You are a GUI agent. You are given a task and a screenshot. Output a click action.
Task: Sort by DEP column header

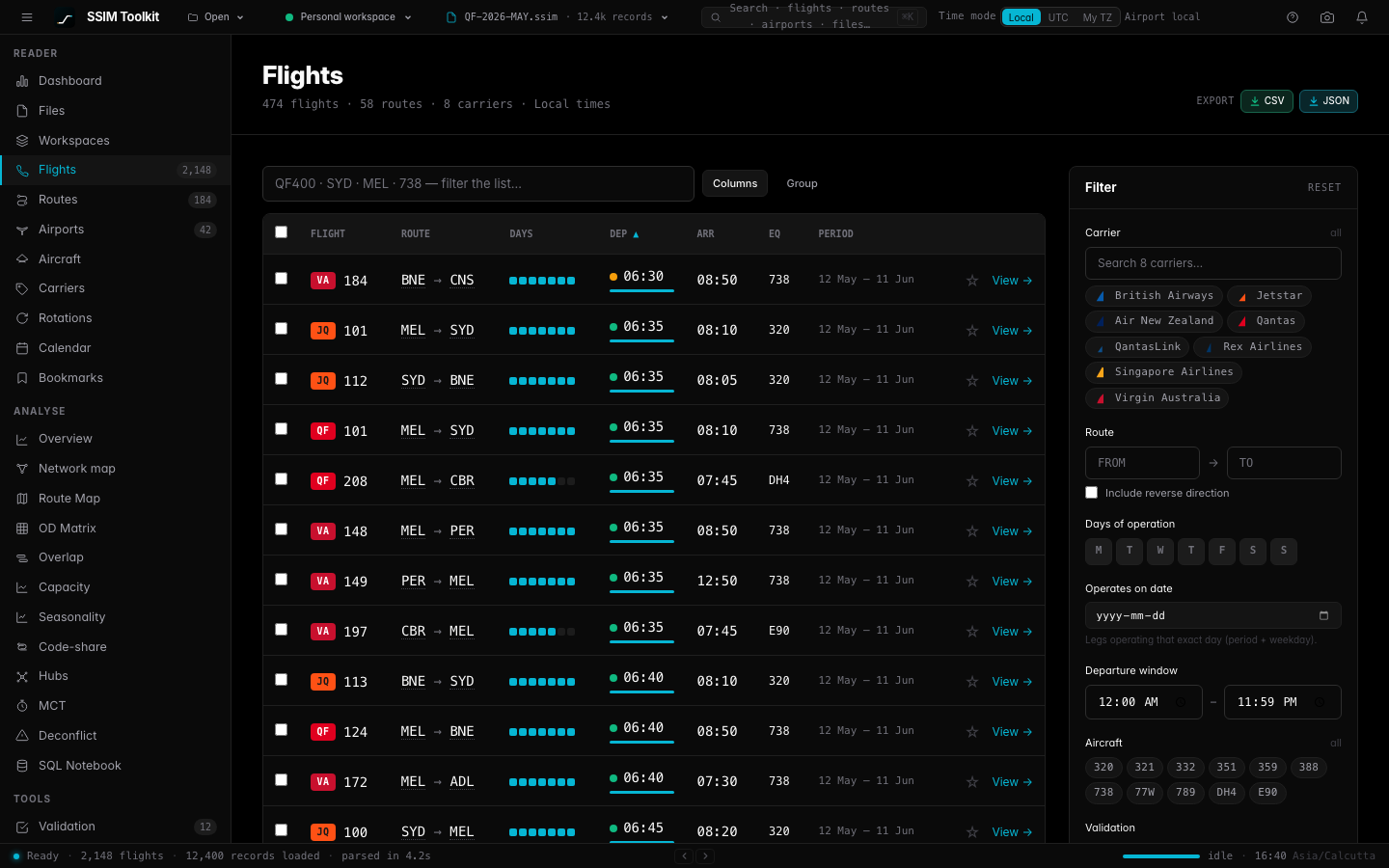coord(624,234)
